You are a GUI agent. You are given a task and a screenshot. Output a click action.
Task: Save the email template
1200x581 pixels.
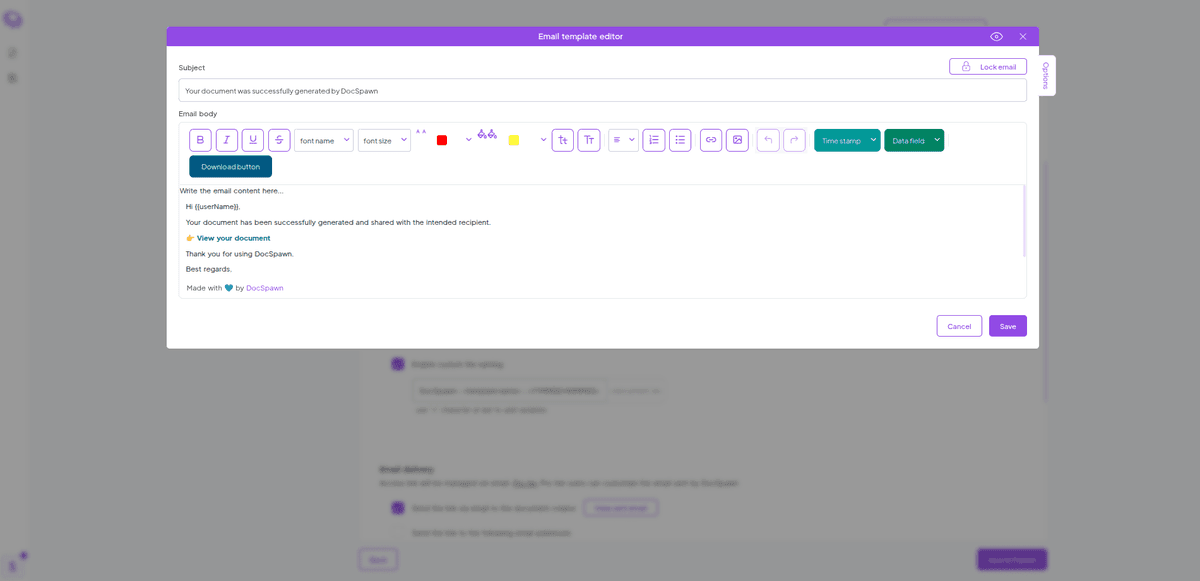point(1007,325)
